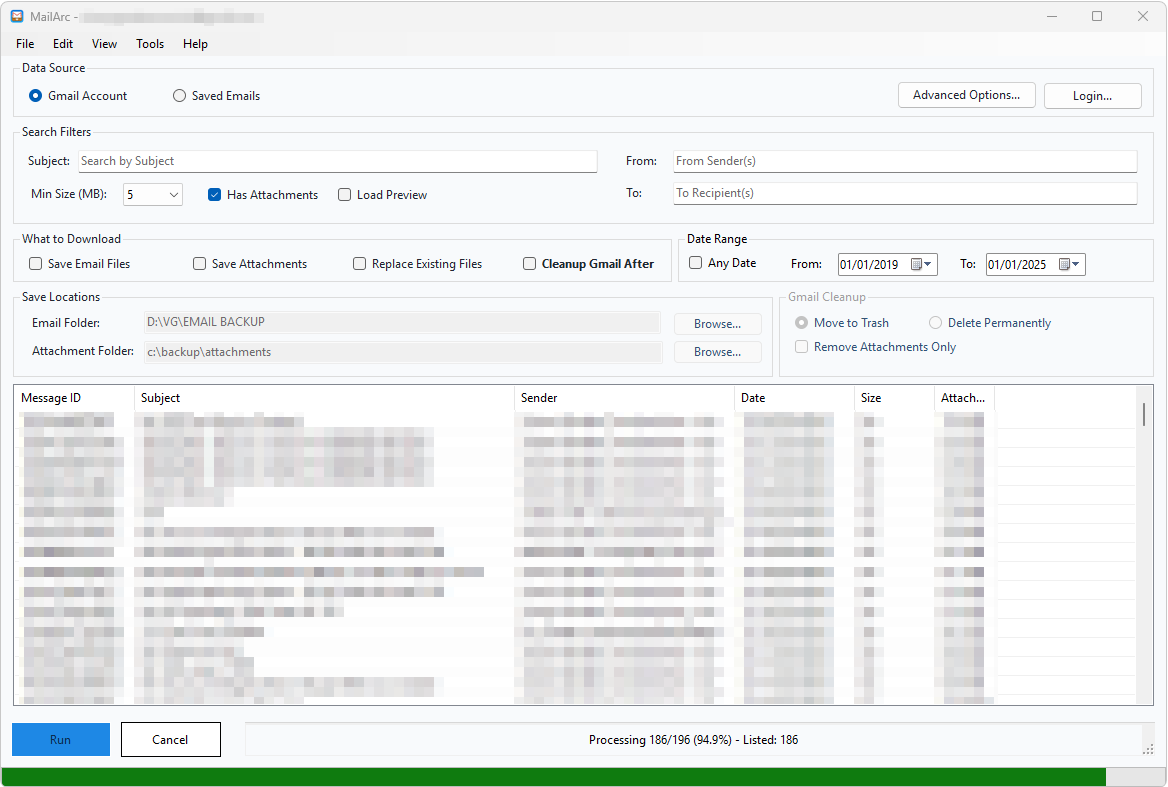Click the MailArc app icon in title bar
The width and height of the screenshot is (1168, 787).
click(x=16, y=16)
